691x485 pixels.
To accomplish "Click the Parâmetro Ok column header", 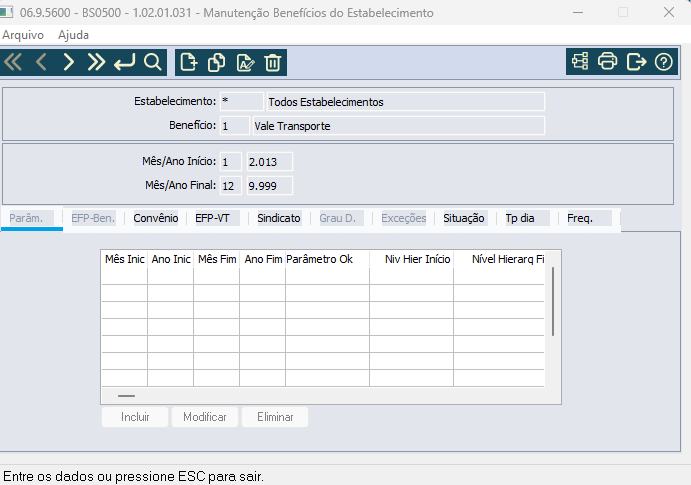I will (x=327, y=259).
